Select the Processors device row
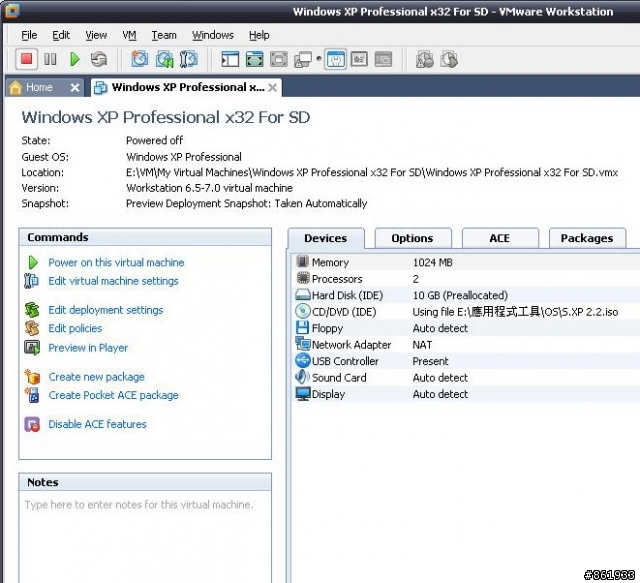640x583 pixels. [466, 279]
